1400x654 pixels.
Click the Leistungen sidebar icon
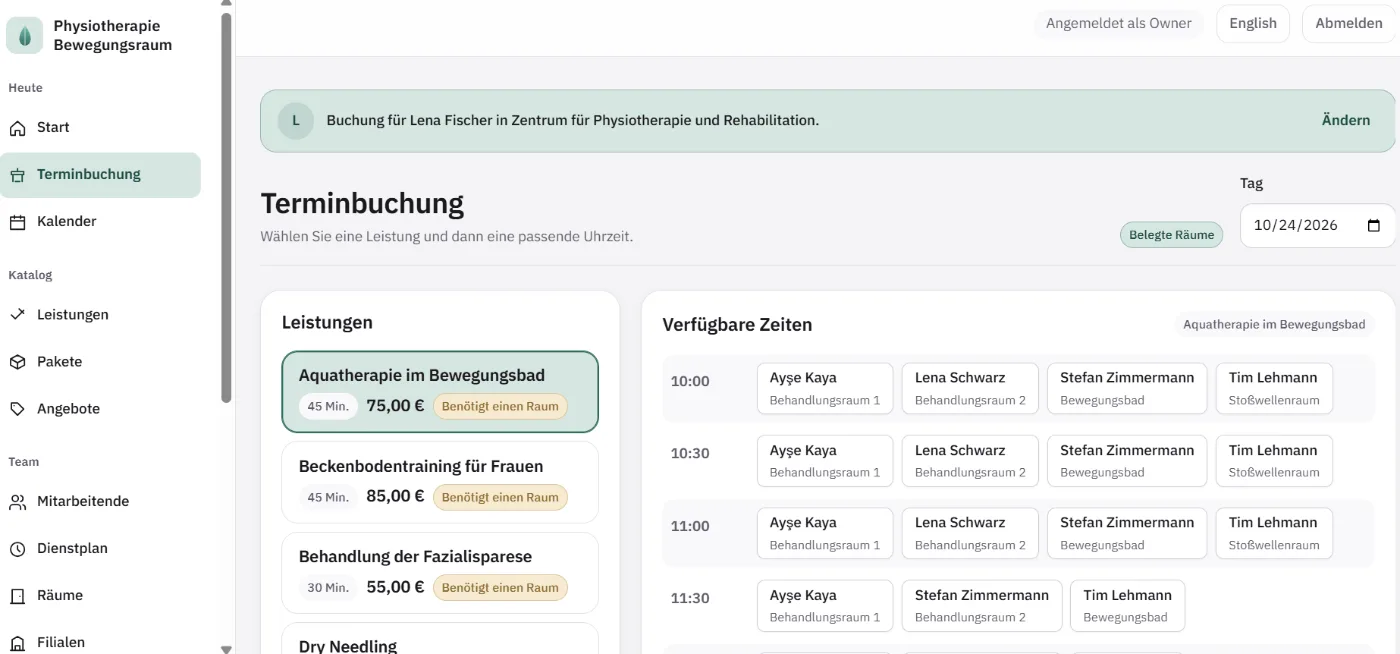(17, 315)
